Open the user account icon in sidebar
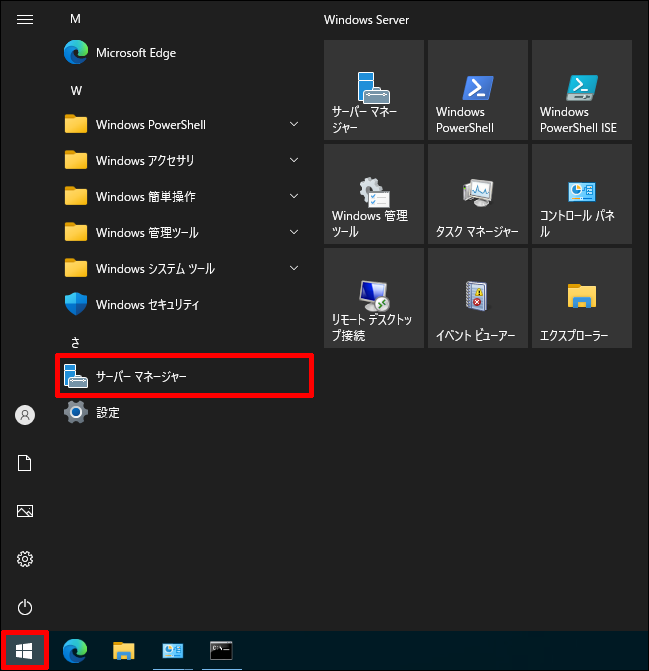The image size is (649, 671). point(25,415)
